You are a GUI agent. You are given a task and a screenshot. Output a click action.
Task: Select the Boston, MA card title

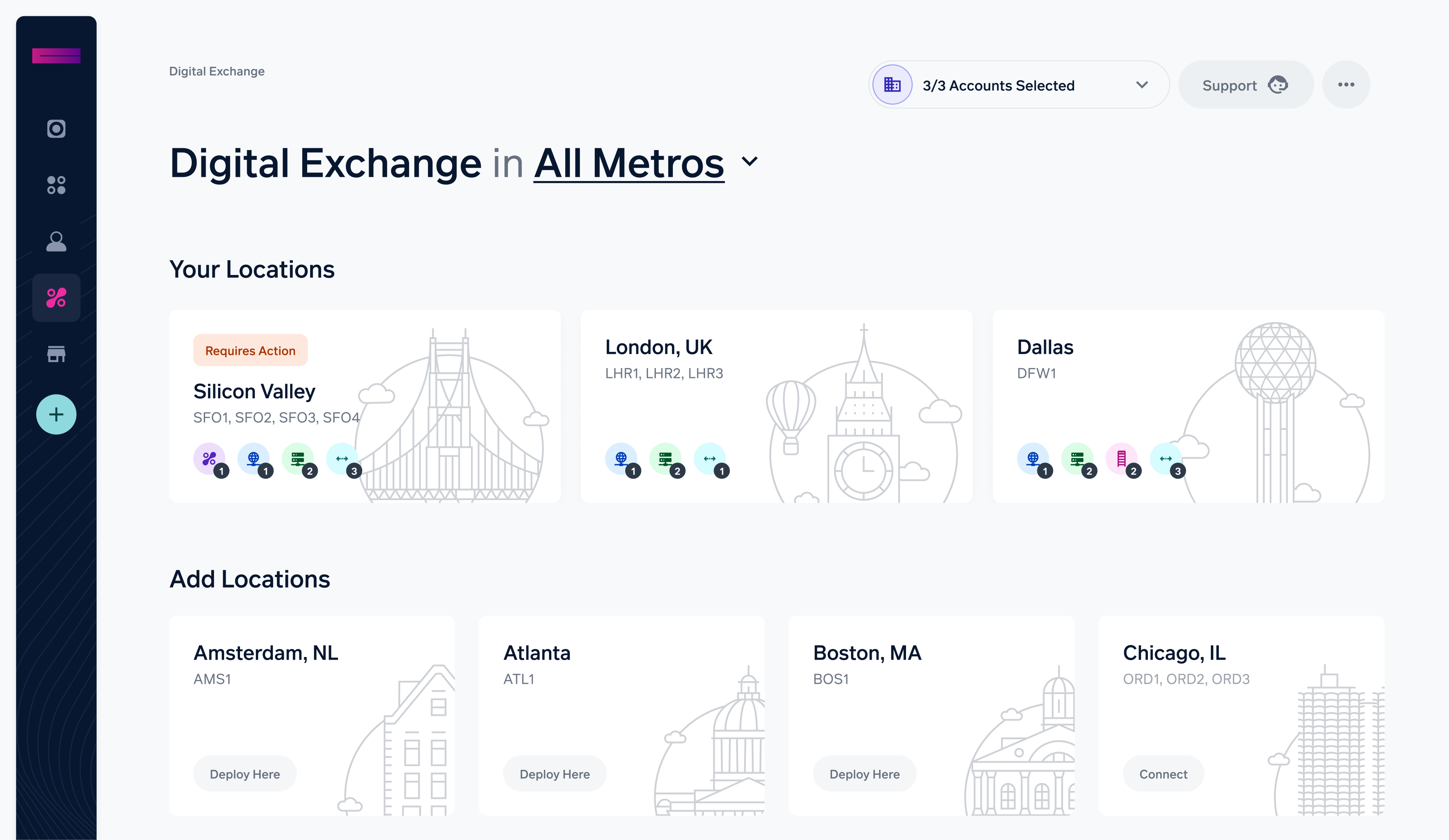click(x=867, y=653)
